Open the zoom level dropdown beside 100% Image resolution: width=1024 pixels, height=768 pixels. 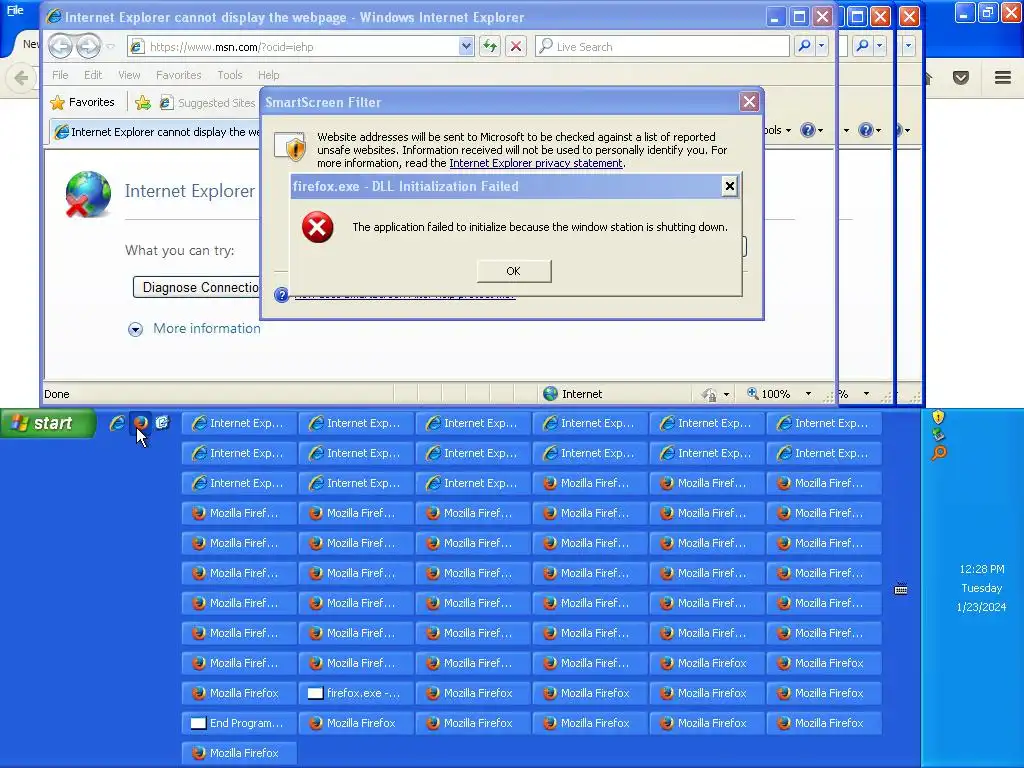tap(808, 394)
